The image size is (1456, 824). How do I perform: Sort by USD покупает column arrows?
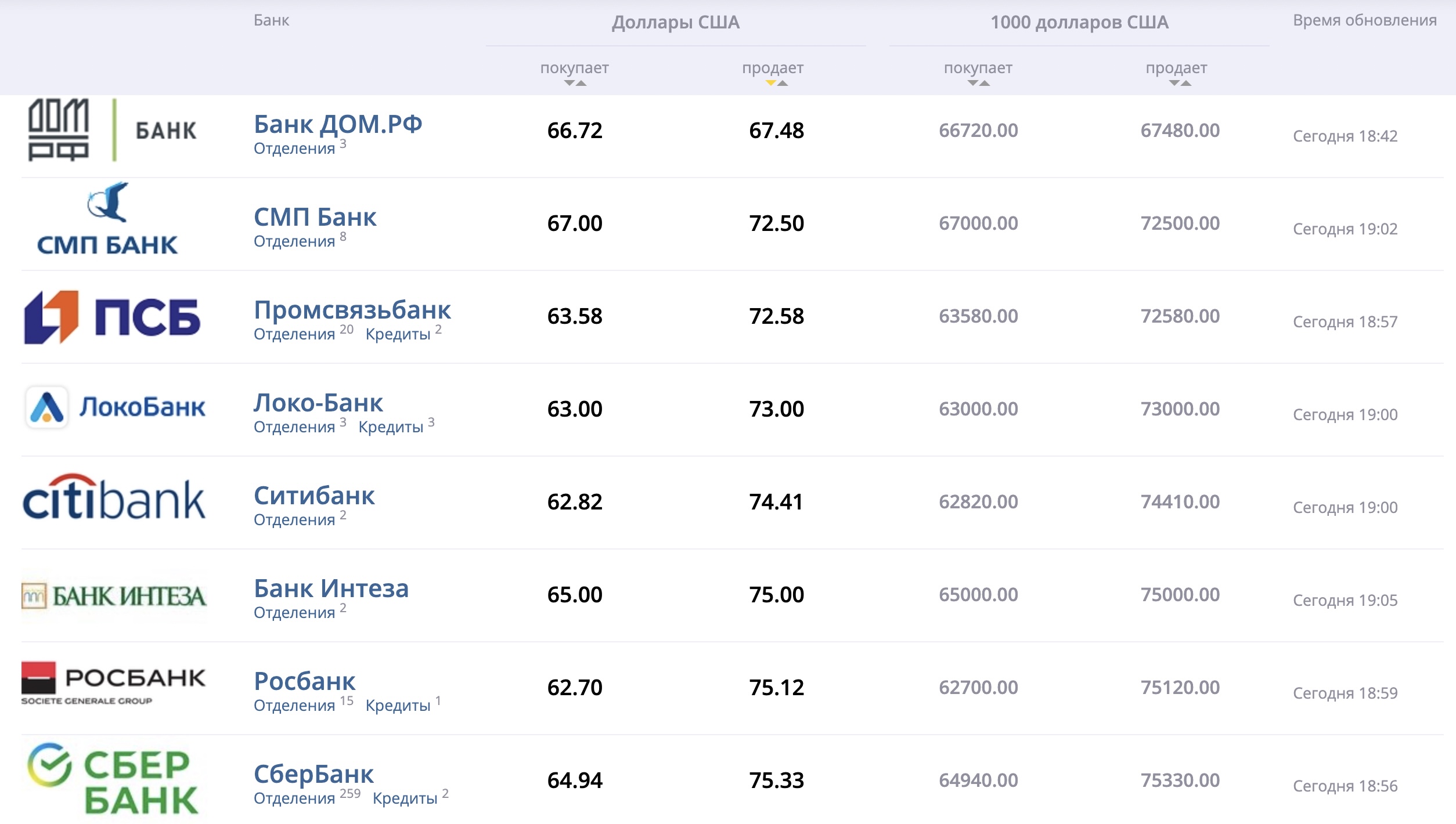[575, 83]
